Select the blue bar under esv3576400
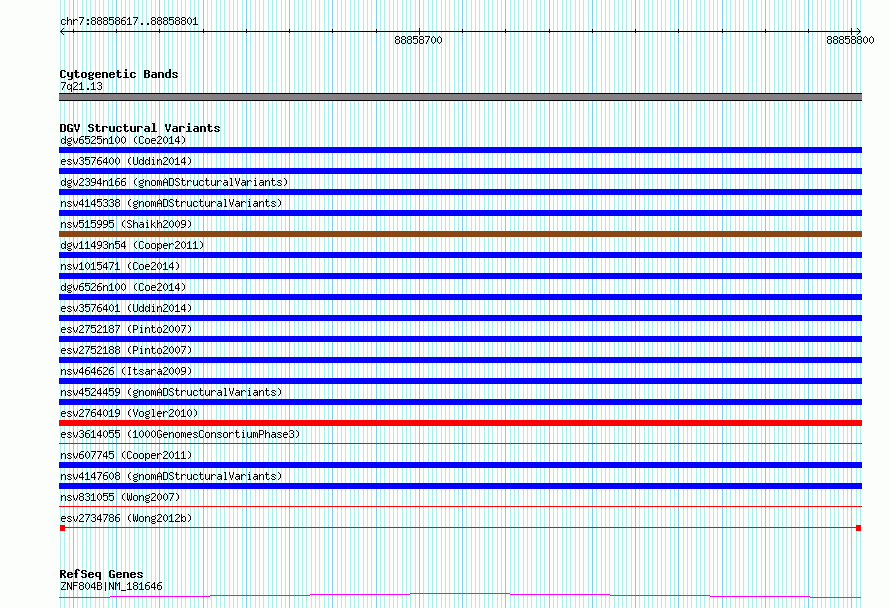Image resolution: width=890 pixels, height=608 pixels. [460, 171]
